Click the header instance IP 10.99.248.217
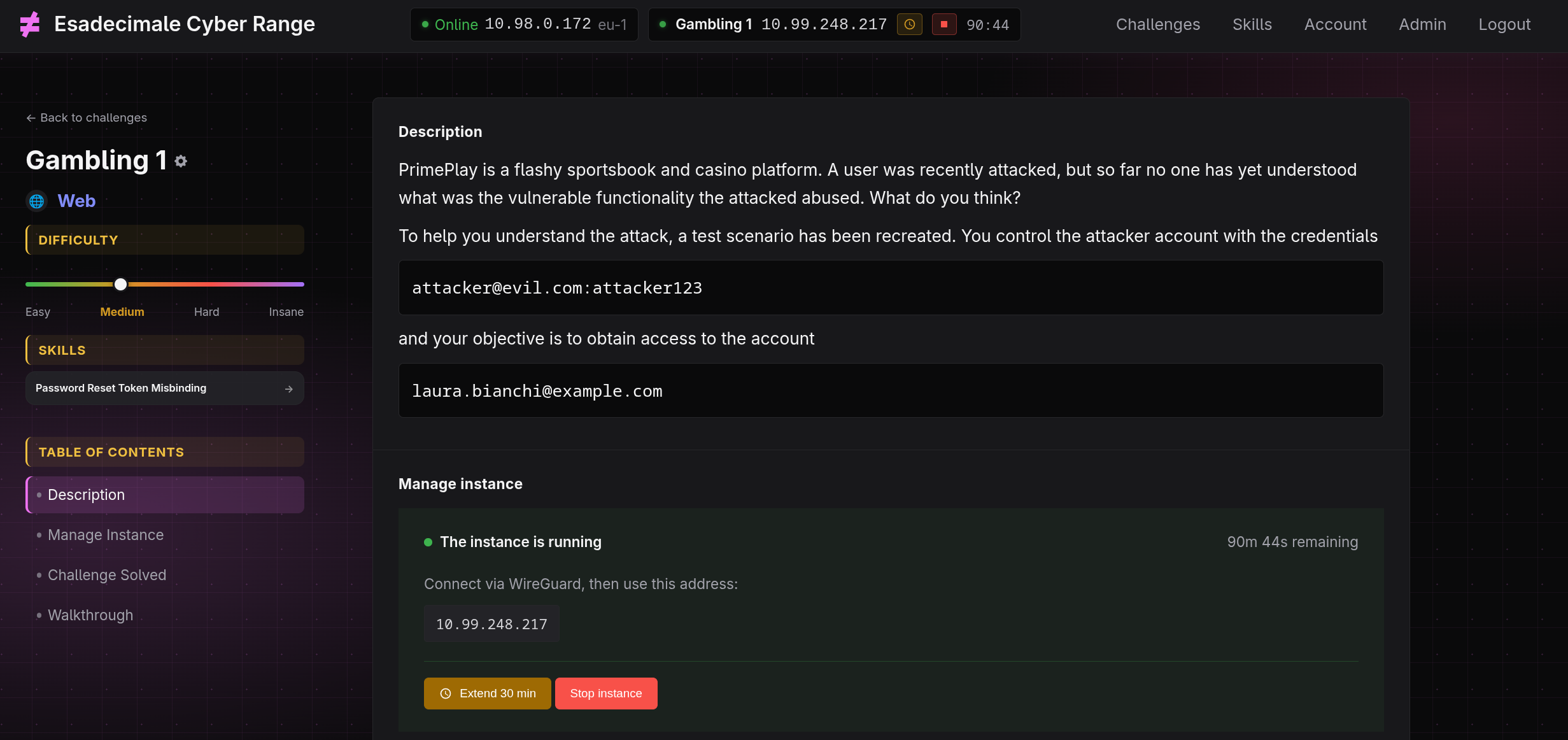Screen dimensions: 1568x740 (824, 24)
